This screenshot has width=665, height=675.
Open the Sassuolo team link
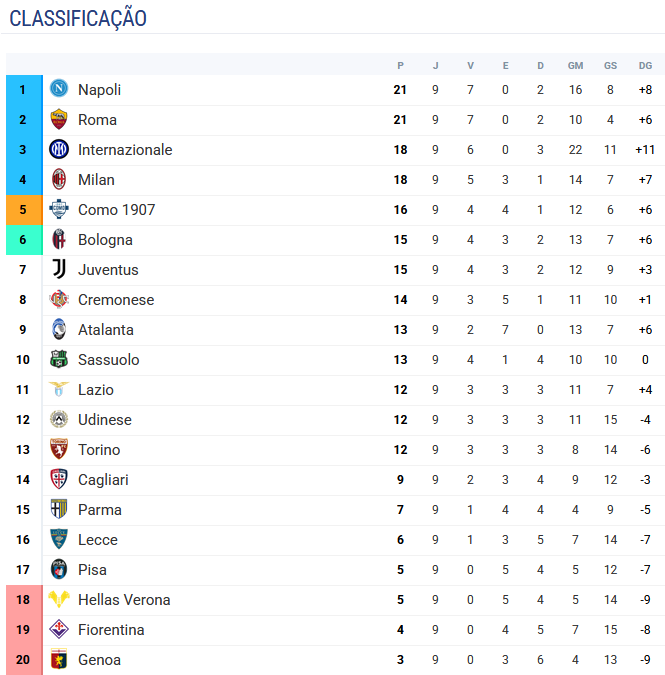pyautogui.click(x=108, y=360)
